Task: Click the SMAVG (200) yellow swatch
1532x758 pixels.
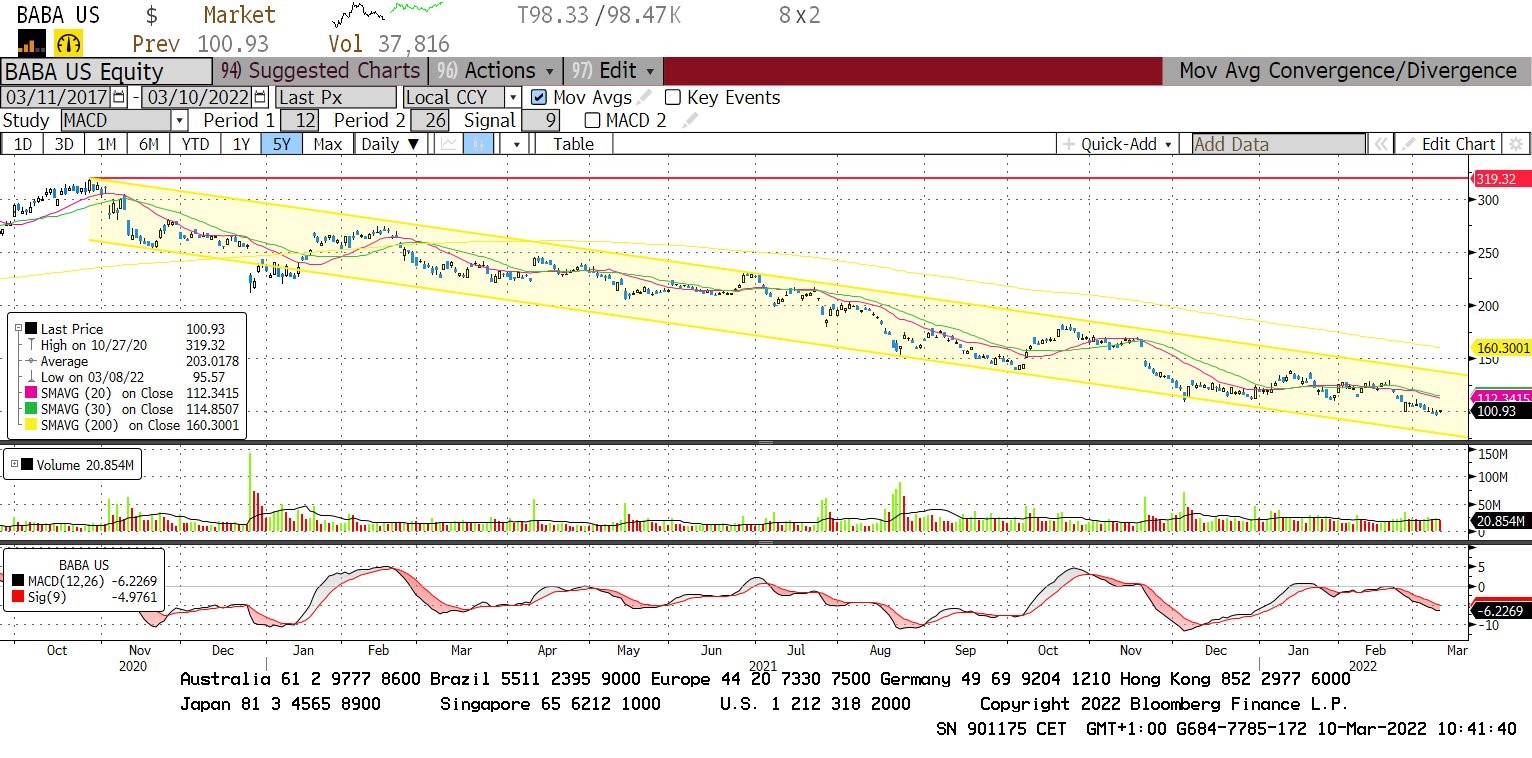Action: [31, 425]
